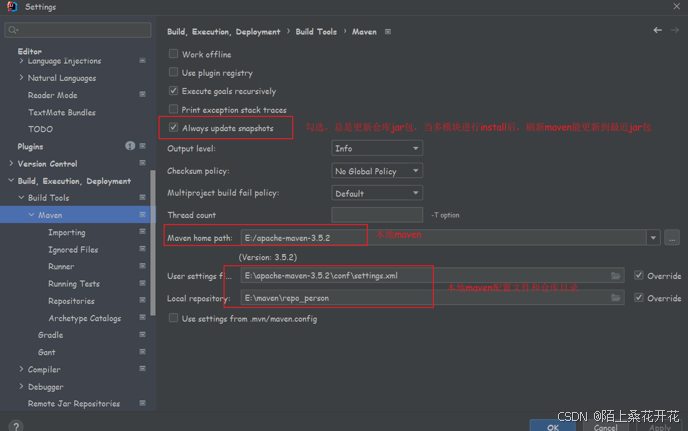Screen dimensions: 688x431
Task: Click Build Tools in the breadcrumb
Action: tap(316, 32)
